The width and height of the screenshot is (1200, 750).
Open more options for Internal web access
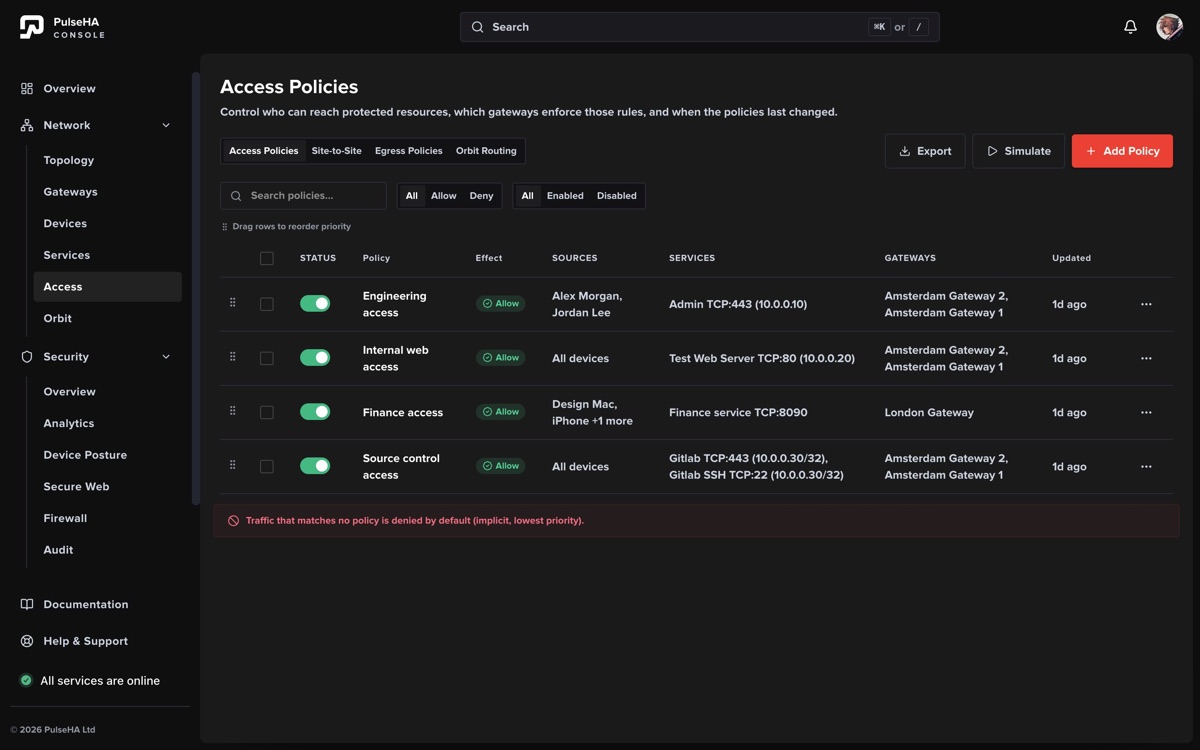pos(1146,358)
